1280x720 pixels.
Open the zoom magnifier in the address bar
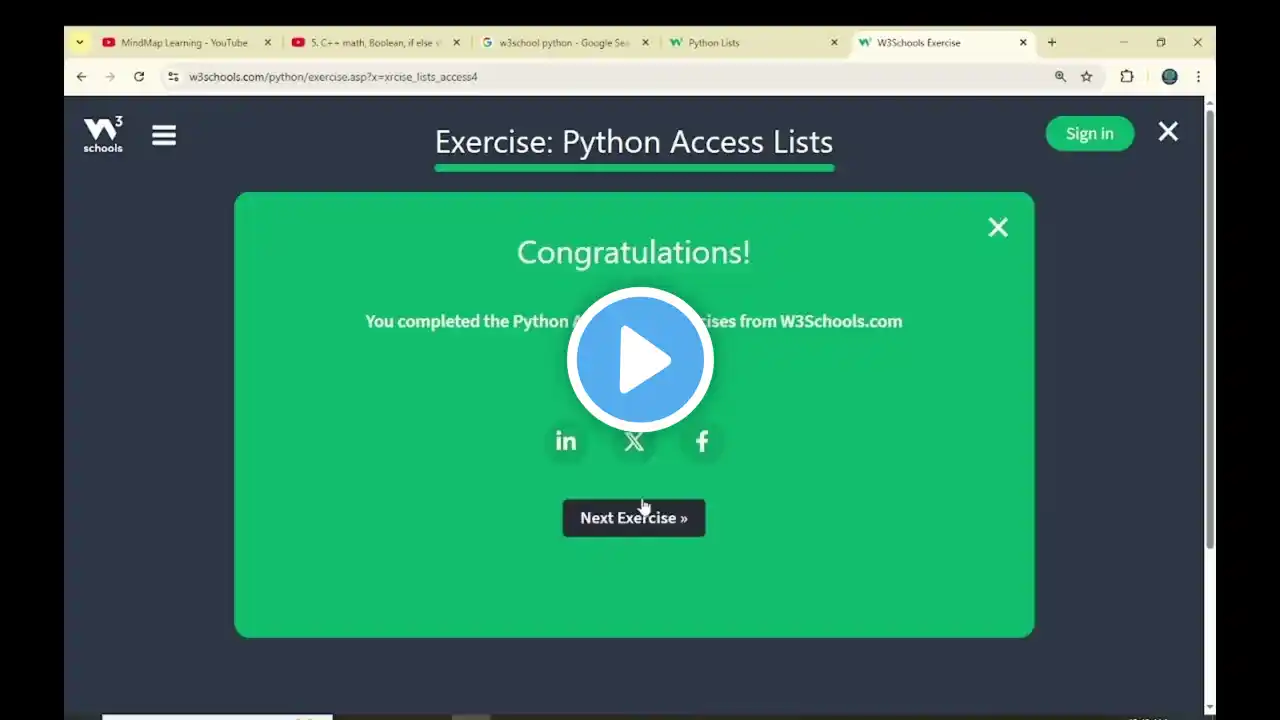[x=1060, y=76]
